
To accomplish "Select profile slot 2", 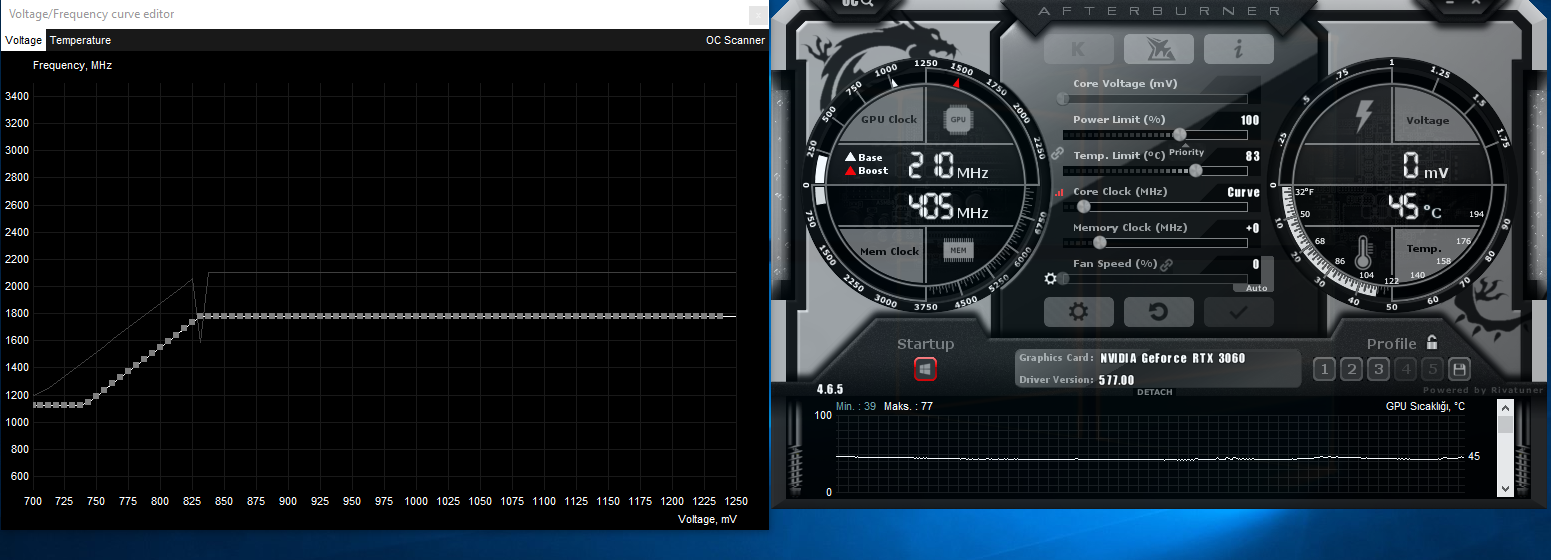I will point(1351,370).
